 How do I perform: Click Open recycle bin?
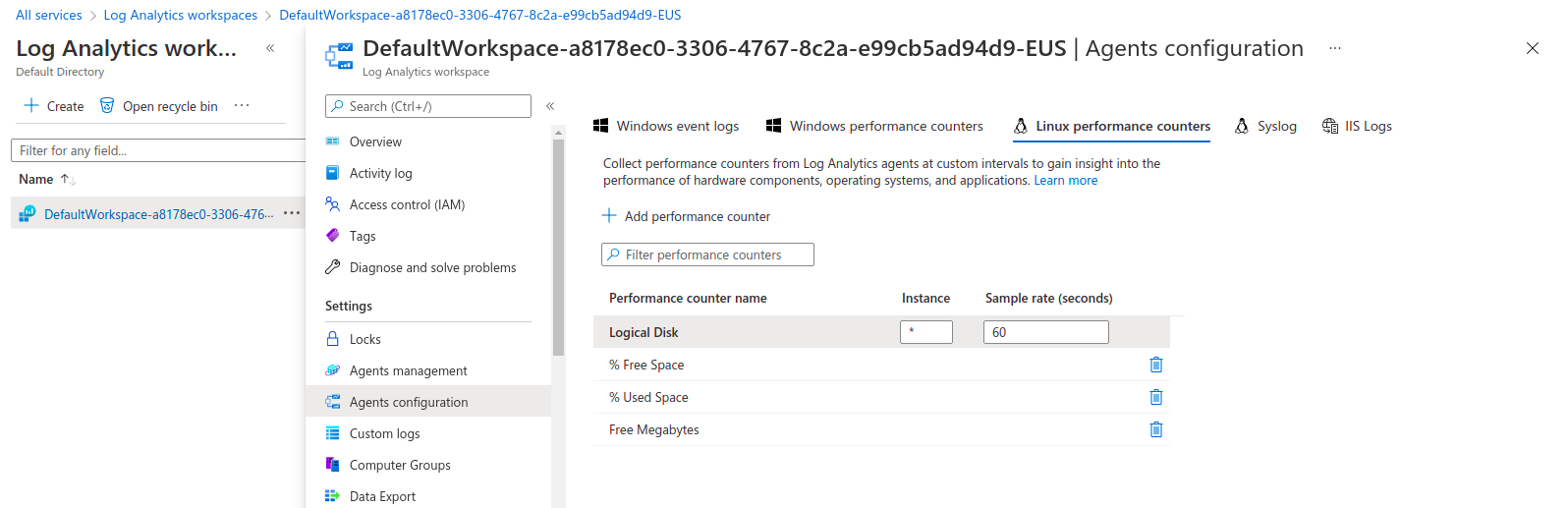[159, 106]
